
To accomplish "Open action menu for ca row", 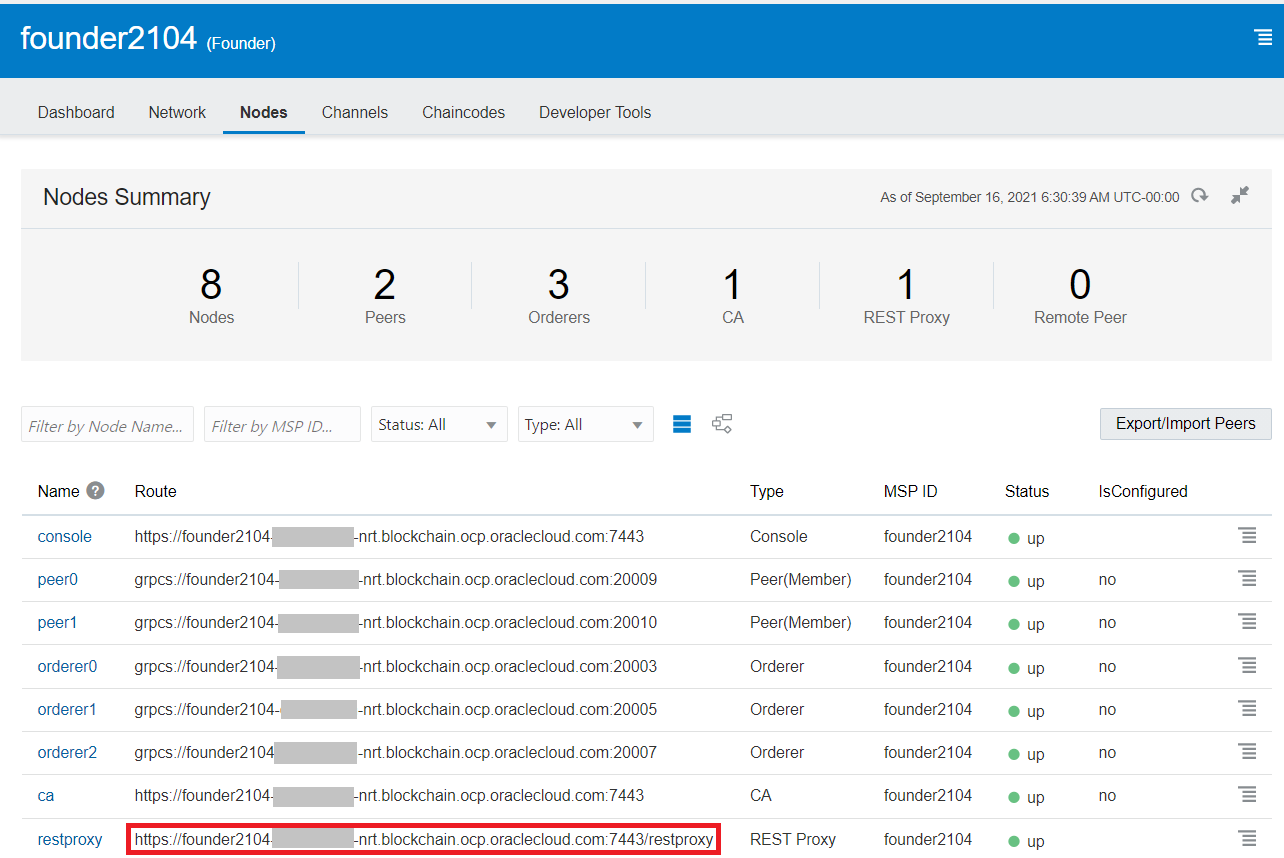I will [x=1247, y=795].
